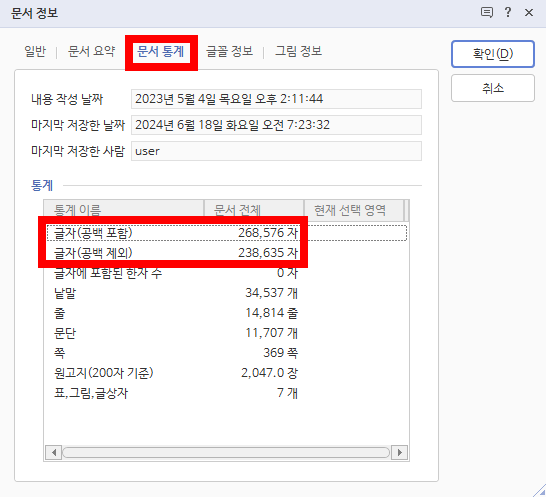Select the 글자(공백 포함) row
546x497 pixels.
227,233
